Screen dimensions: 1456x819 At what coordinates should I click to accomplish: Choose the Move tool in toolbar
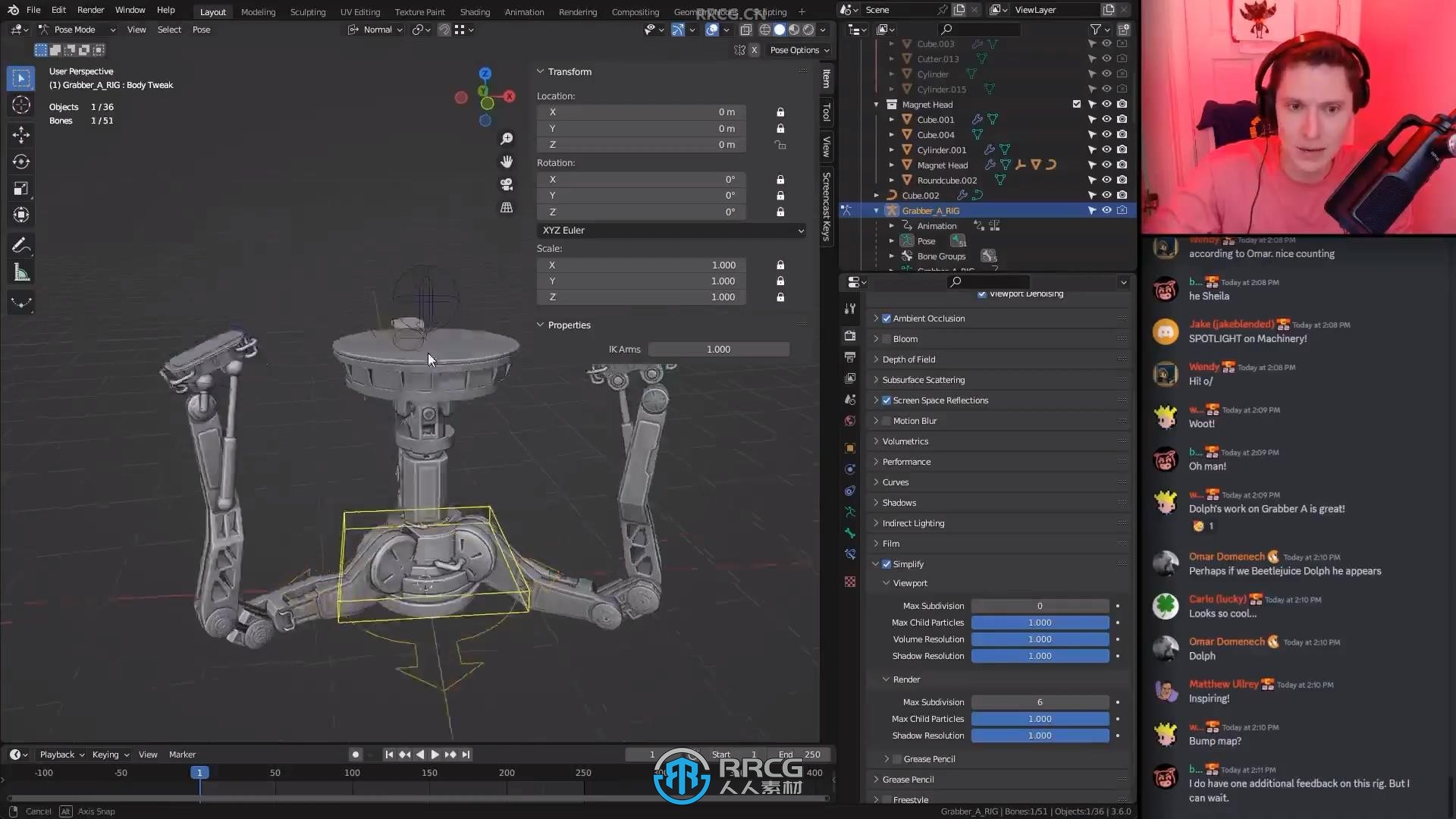point(21,135)
